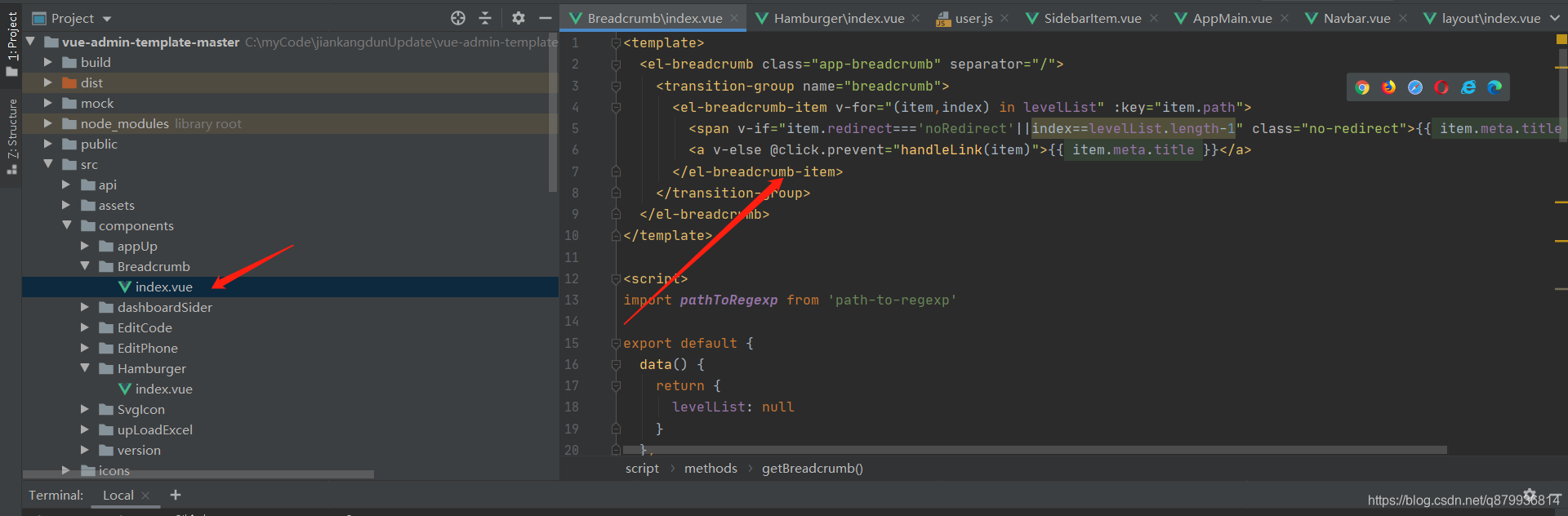1568x516 pixels.
Task: Toggle fold marker at line 4 el-breadcrumb-item
Action: point(616,107)
